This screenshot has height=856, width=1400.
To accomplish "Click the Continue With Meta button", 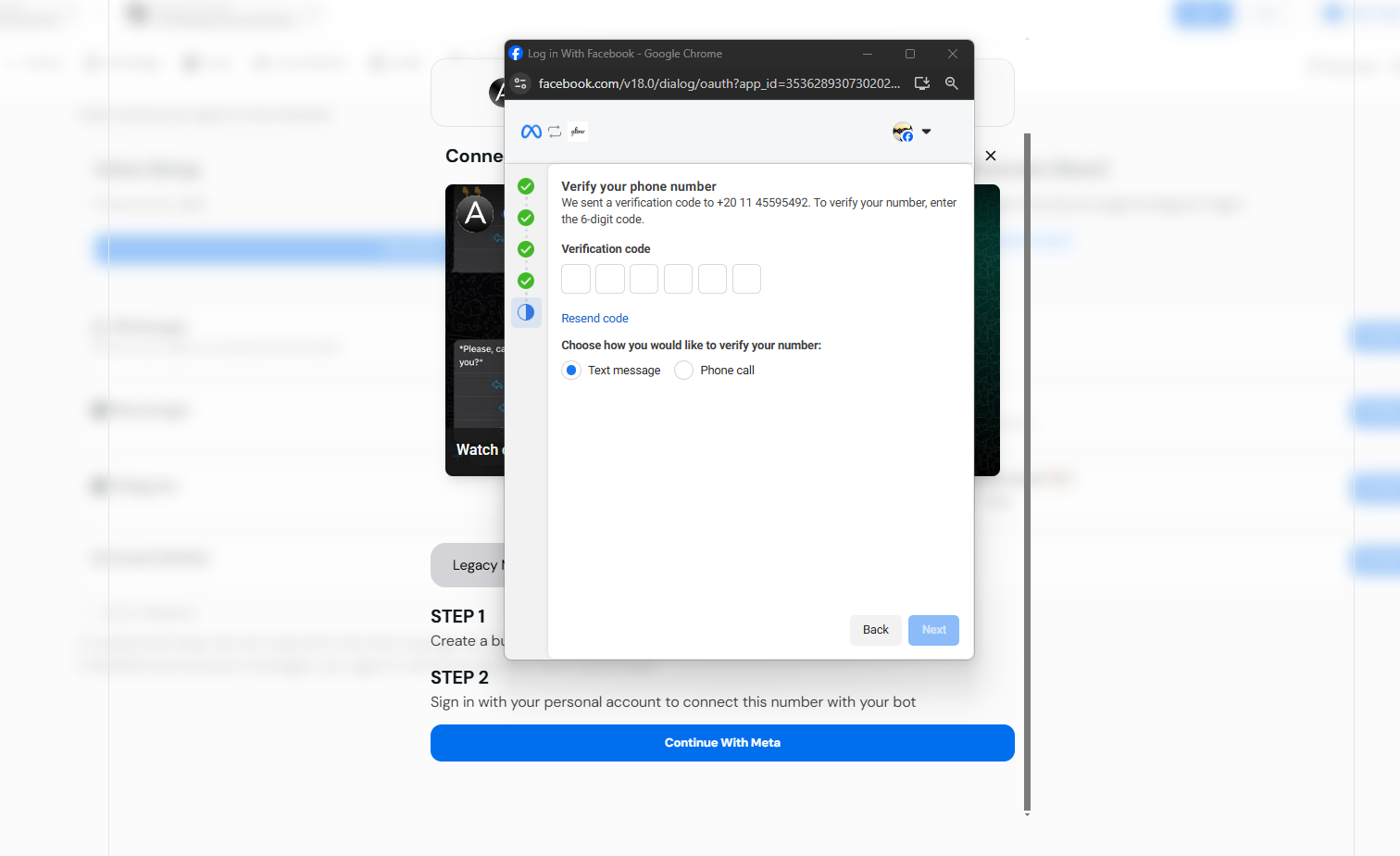I will coord(722,742).
